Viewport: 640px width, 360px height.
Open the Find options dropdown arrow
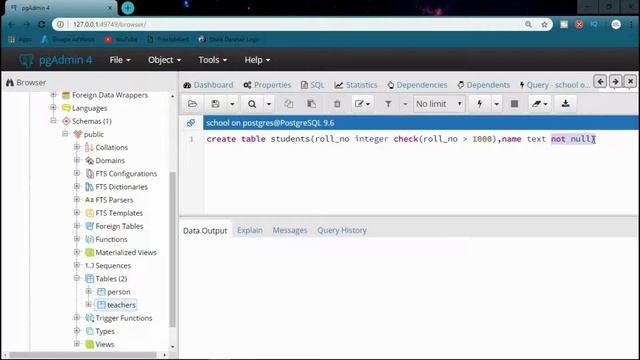tap(269, 104)
